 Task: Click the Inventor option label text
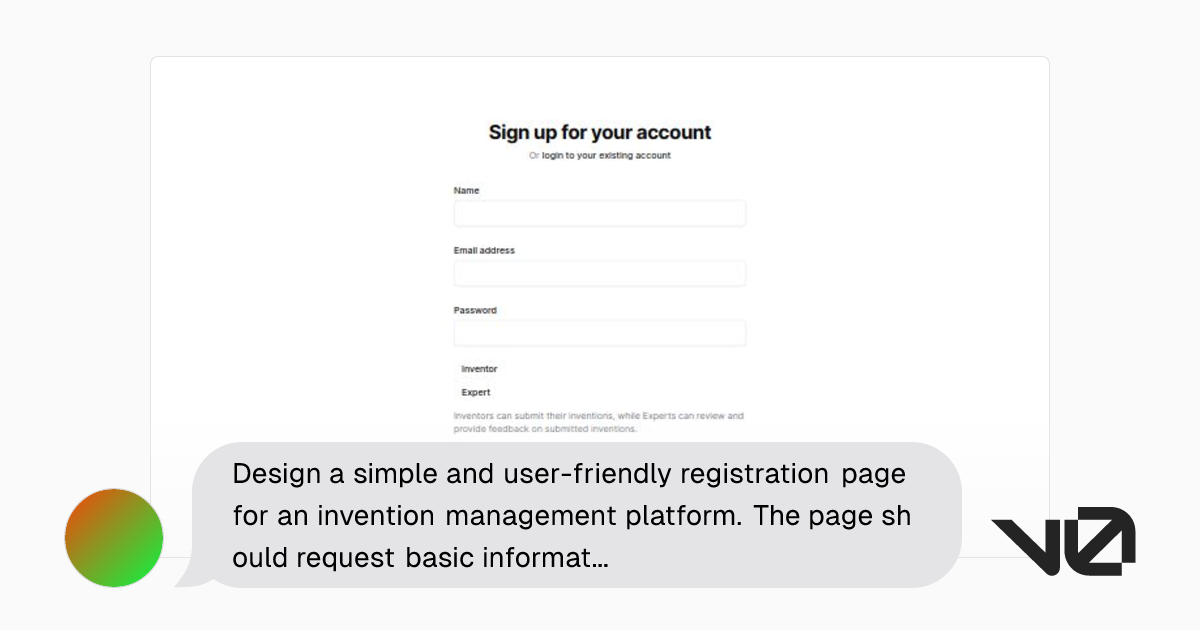pos(478,368)
